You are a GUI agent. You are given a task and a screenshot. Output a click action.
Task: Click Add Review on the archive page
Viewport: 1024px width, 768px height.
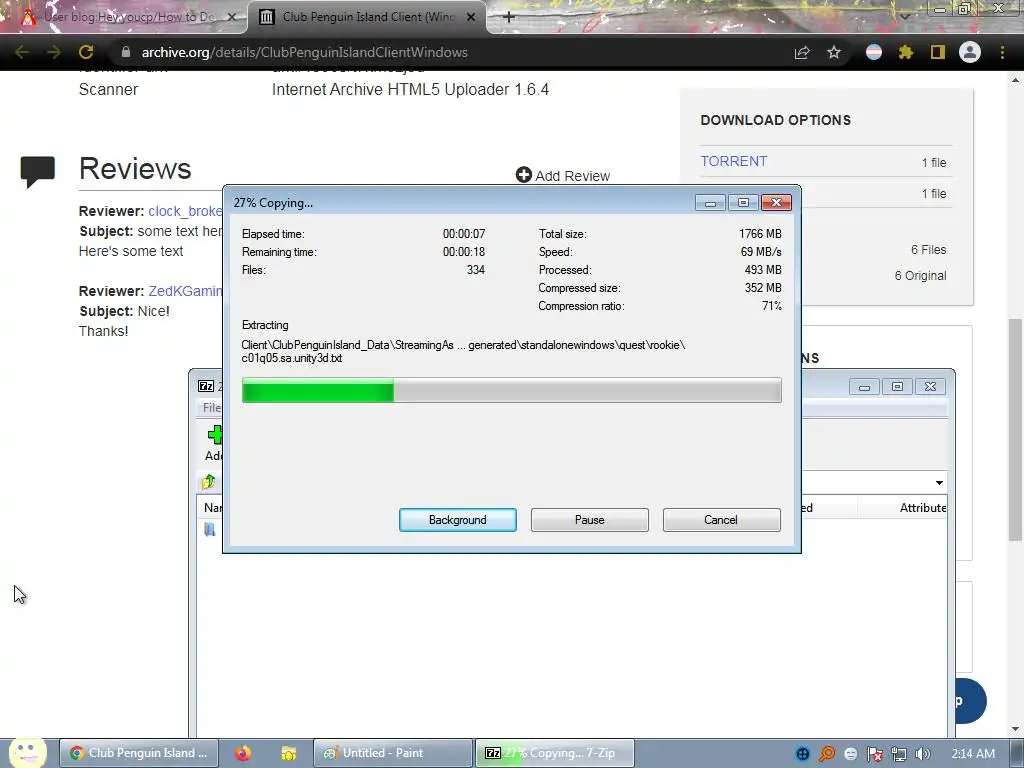562,176
